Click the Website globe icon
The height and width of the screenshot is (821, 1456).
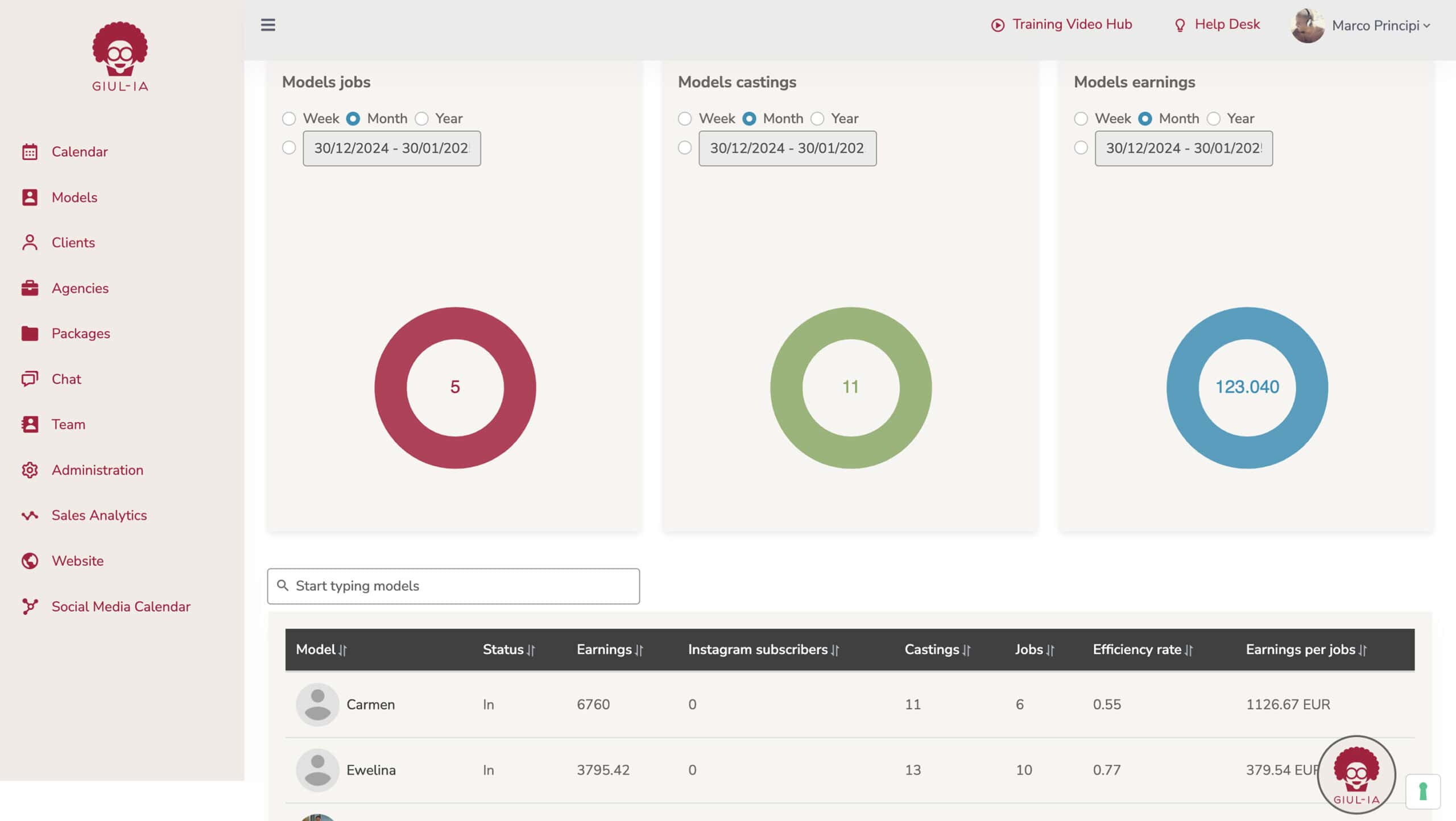30,561
